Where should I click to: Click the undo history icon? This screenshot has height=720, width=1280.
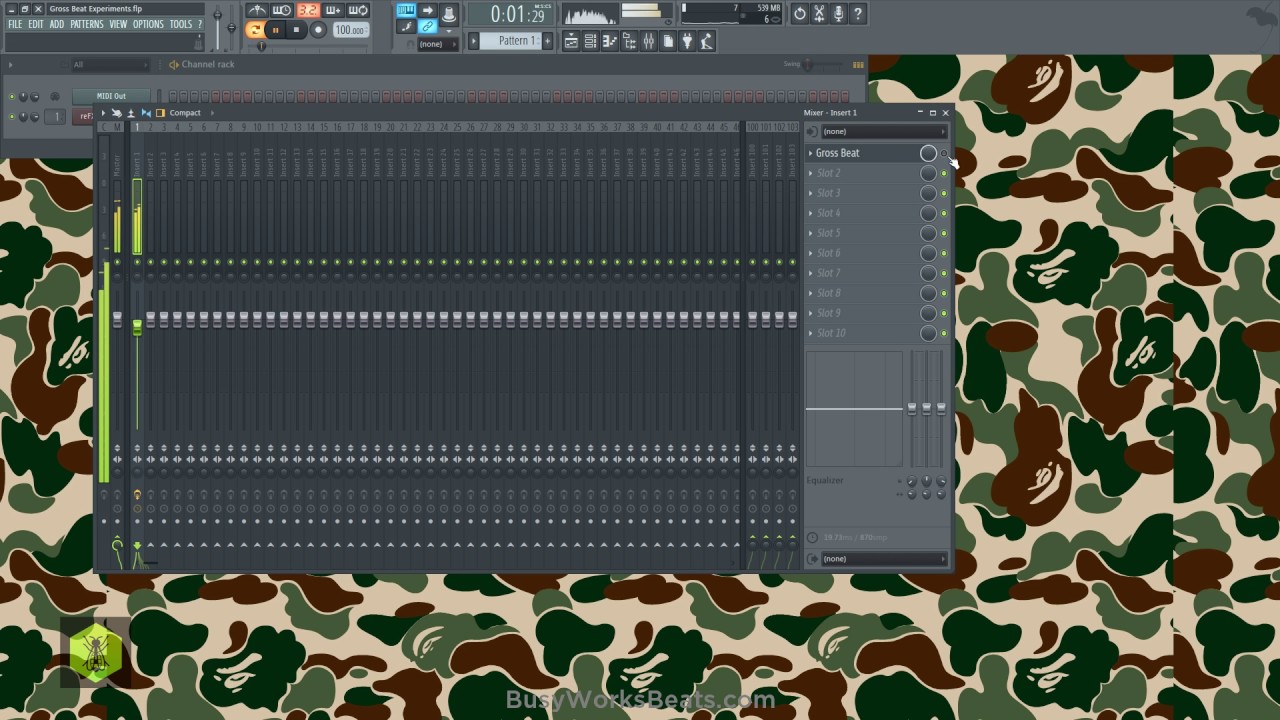(799, 14)
